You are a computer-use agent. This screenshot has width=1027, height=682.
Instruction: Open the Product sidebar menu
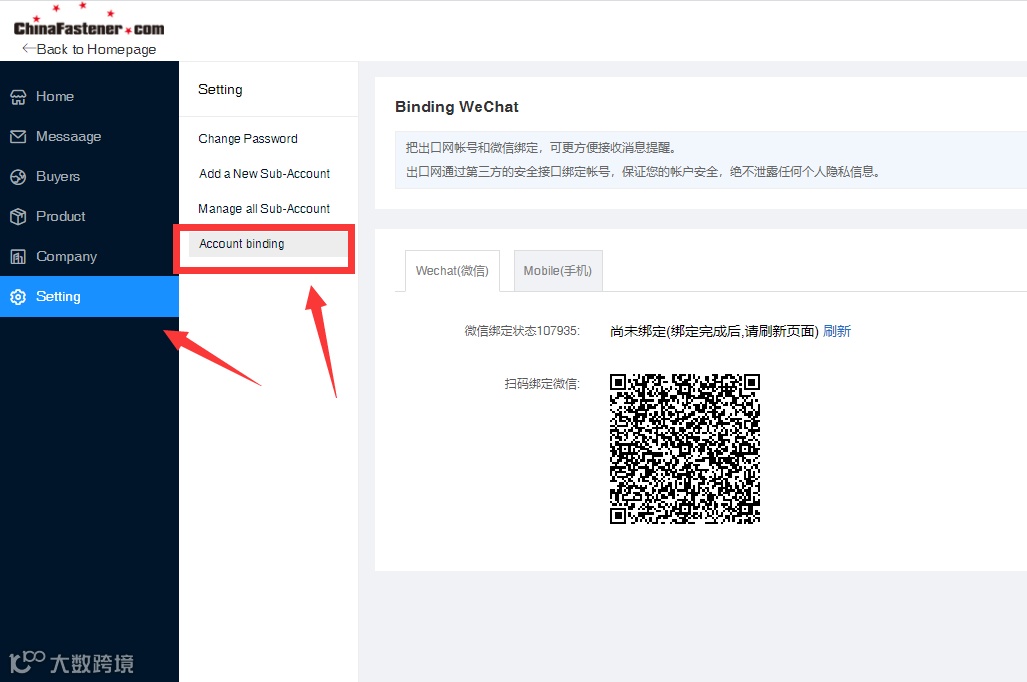coord(89,216)
